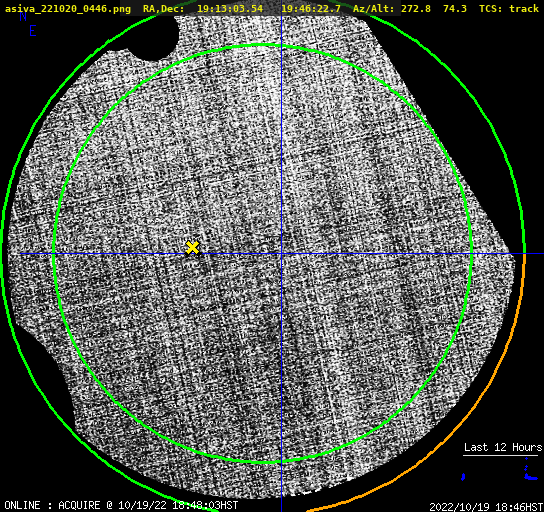
Task: Click the blue N compass label
Action: click(23, 16)
